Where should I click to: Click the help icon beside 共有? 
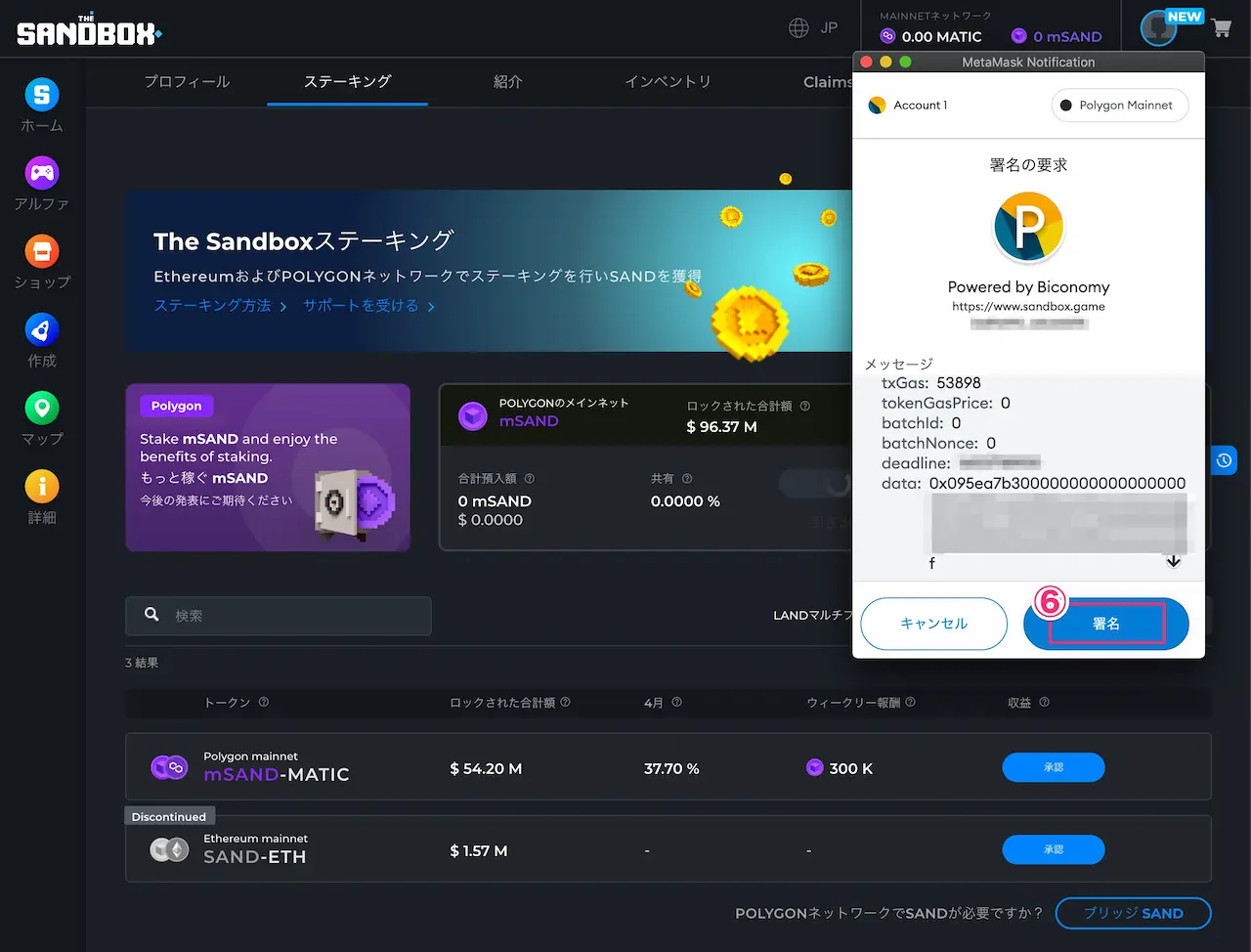coord(687,479)
